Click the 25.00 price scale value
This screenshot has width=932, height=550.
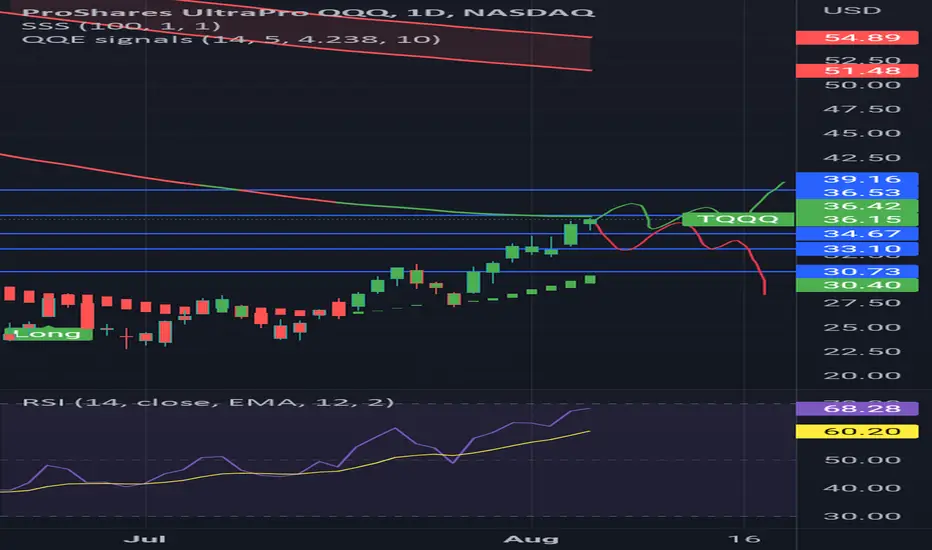coord(862,328)
